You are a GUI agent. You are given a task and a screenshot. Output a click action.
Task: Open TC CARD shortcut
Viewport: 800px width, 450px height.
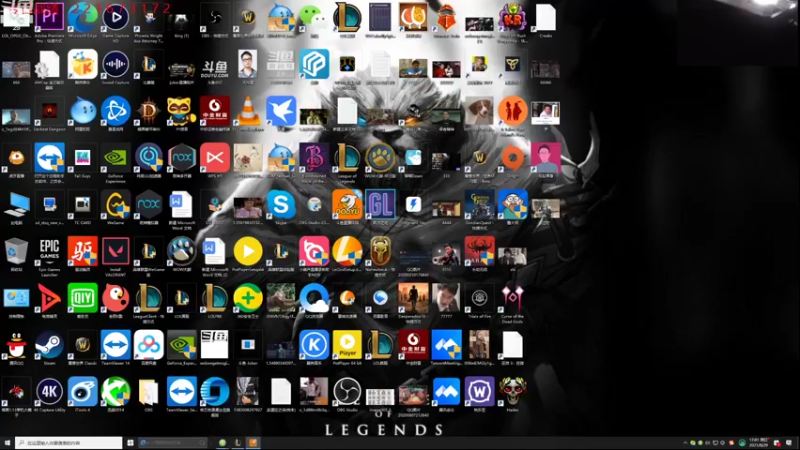click(83, 205)
